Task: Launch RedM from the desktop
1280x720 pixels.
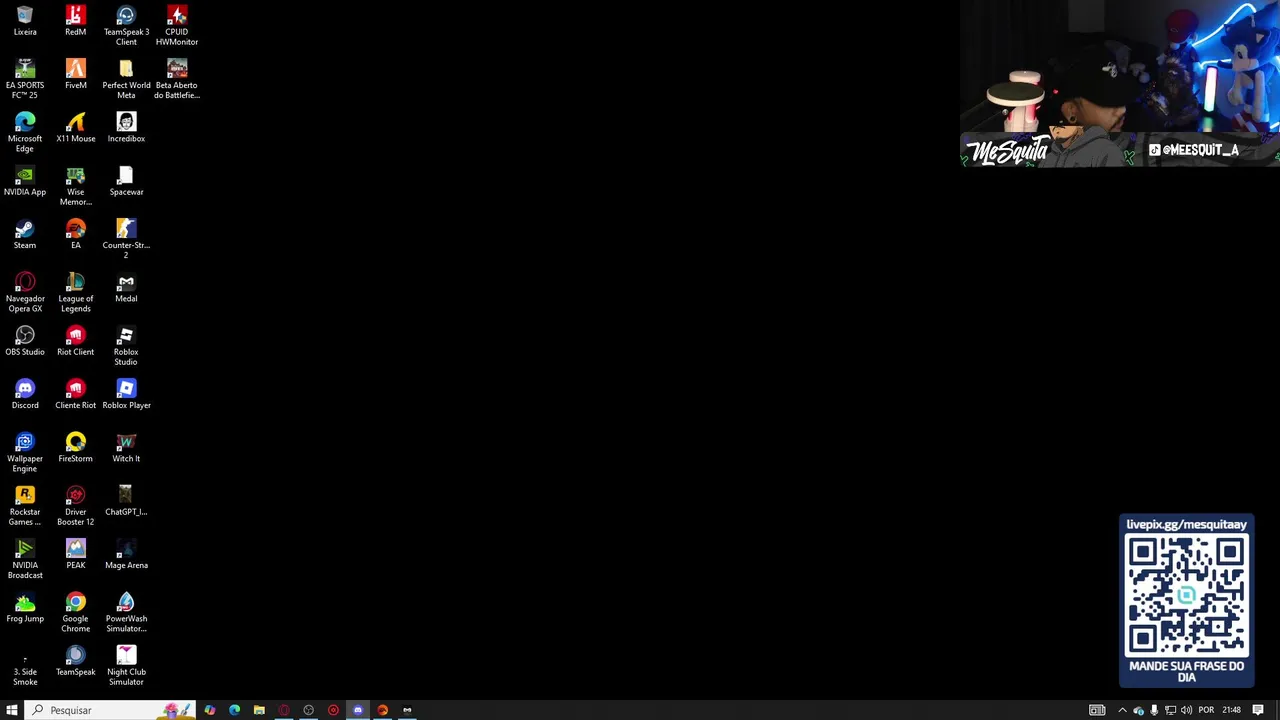Action: click(x=75, y=20)
